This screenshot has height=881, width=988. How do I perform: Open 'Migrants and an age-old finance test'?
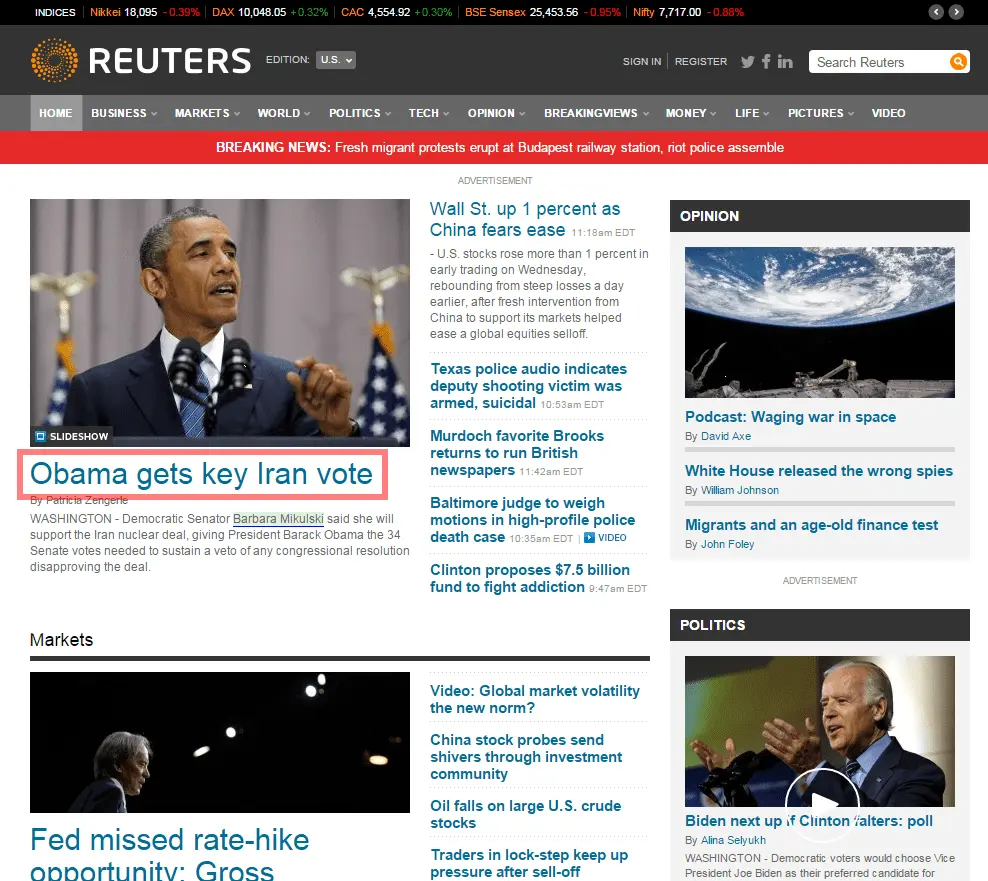click(811, 525)
